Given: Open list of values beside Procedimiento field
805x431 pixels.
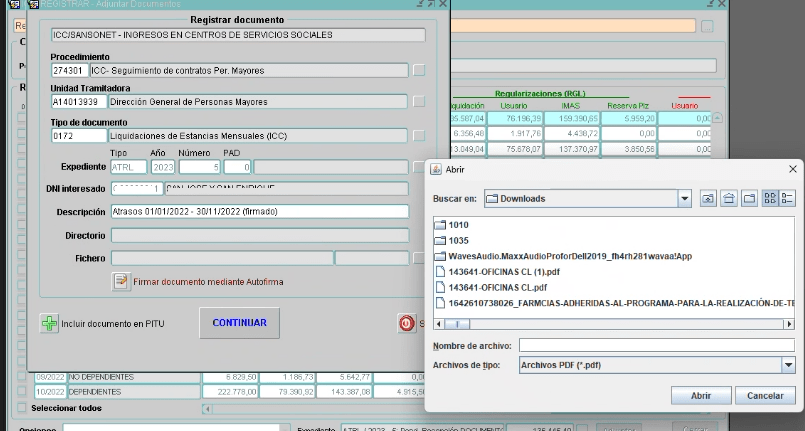Looking at the screenshot, I should 419,70.
